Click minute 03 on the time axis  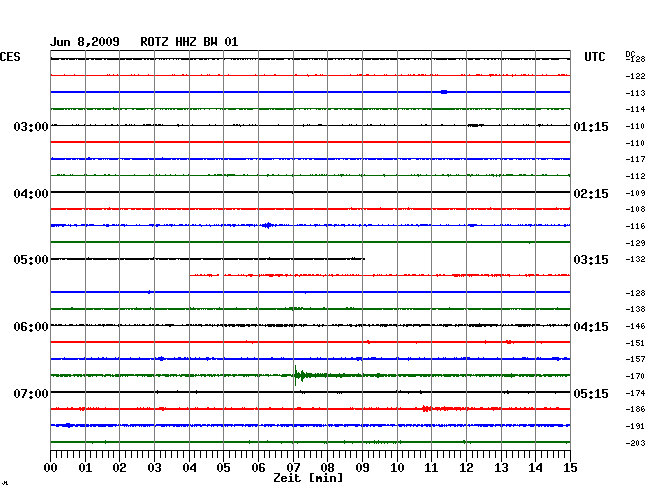click(x=154, y=468)
